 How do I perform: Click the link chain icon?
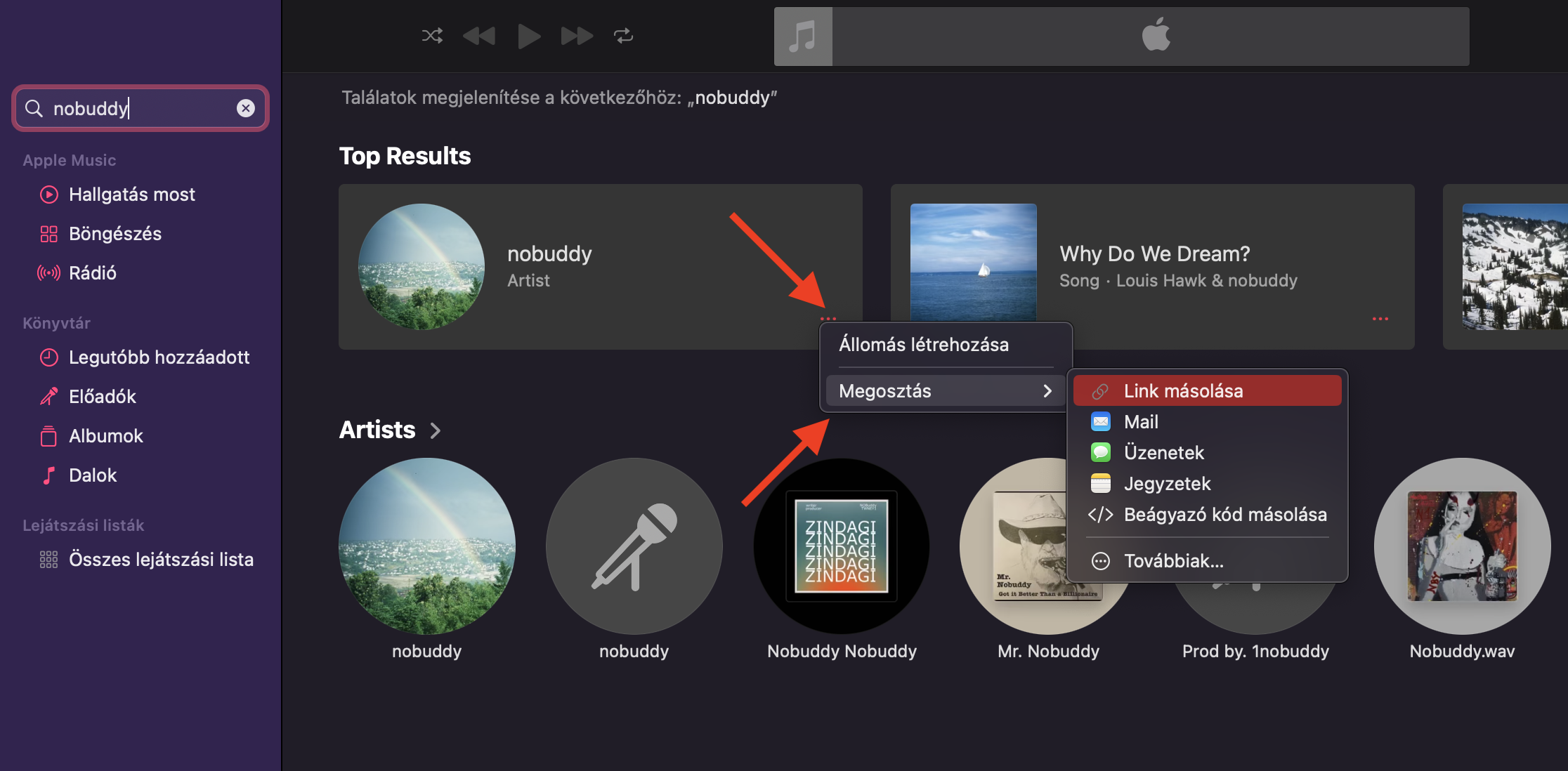[x=1100, y=391]
